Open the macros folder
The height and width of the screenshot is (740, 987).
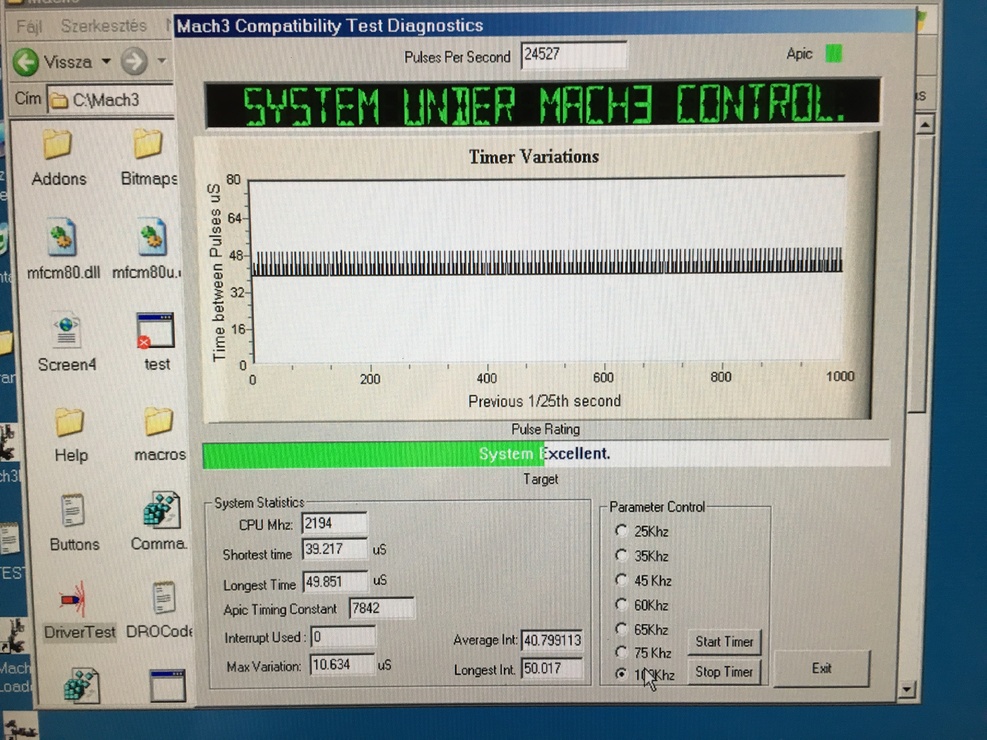coord(158,424)
